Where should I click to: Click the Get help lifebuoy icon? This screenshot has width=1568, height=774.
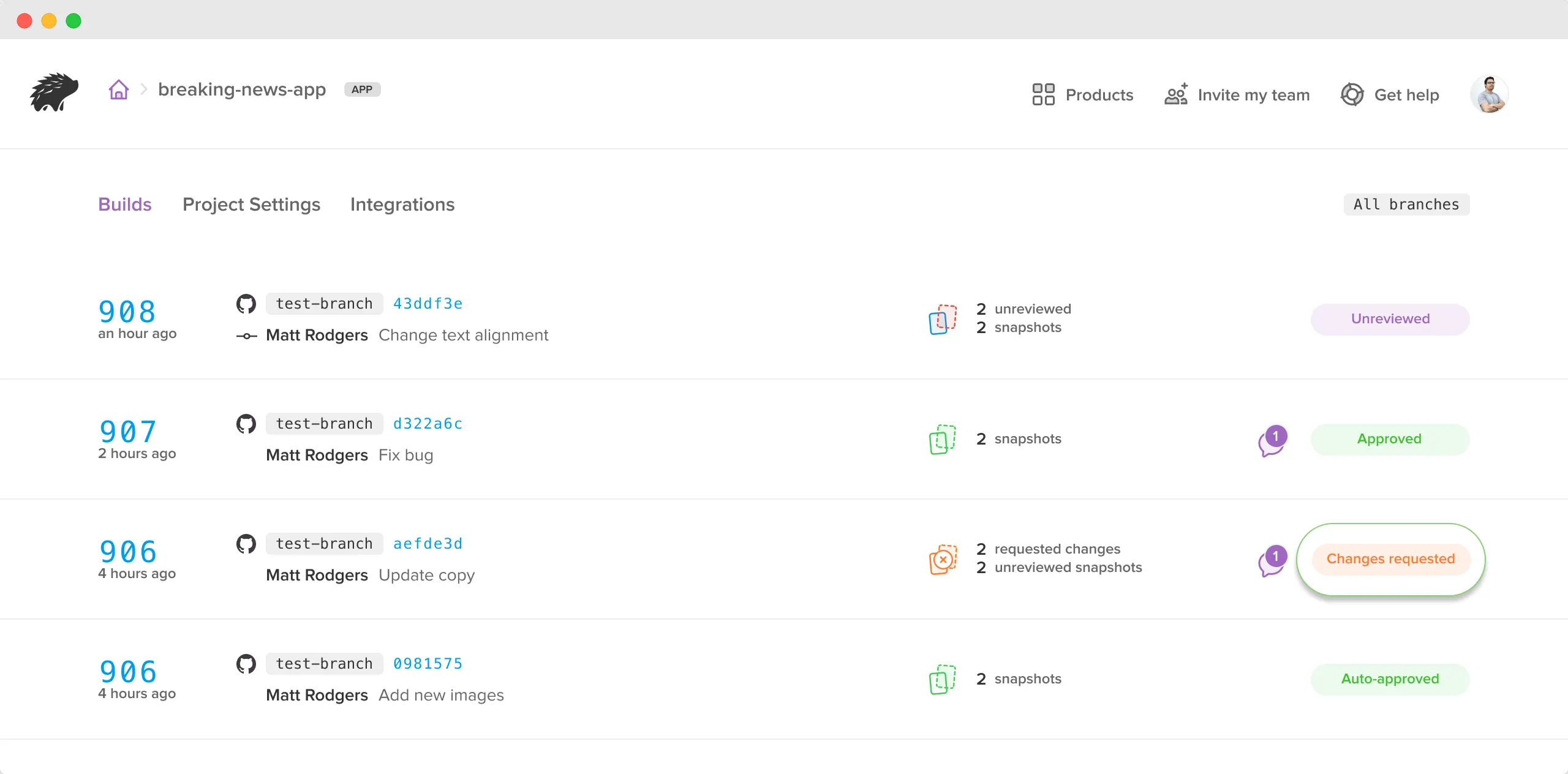click(1352, 95)
